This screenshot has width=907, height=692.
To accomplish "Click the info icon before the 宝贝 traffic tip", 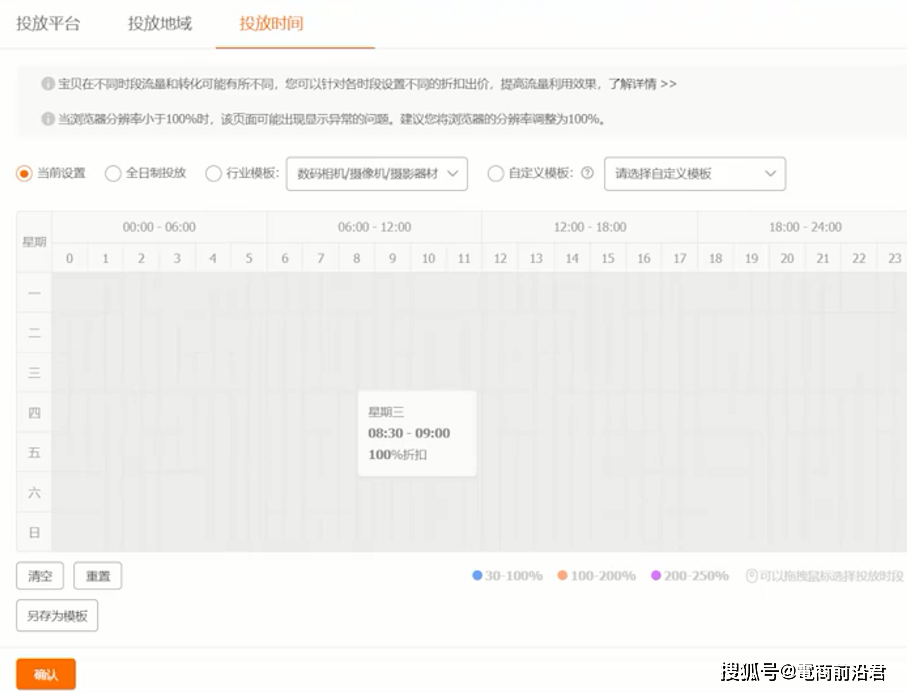I will 48,84.
